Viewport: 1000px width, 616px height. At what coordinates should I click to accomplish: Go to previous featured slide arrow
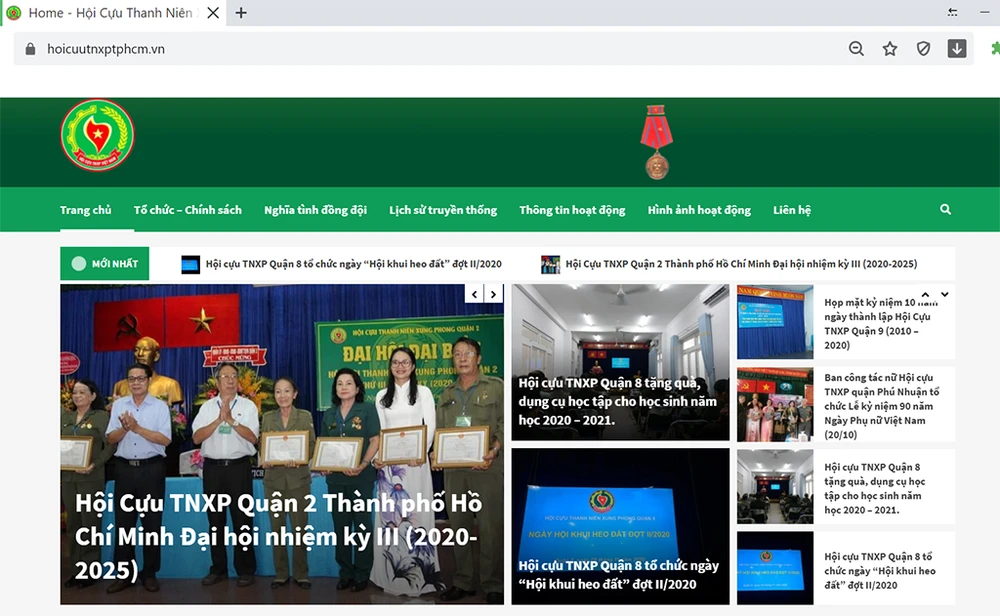coord(475,294)
